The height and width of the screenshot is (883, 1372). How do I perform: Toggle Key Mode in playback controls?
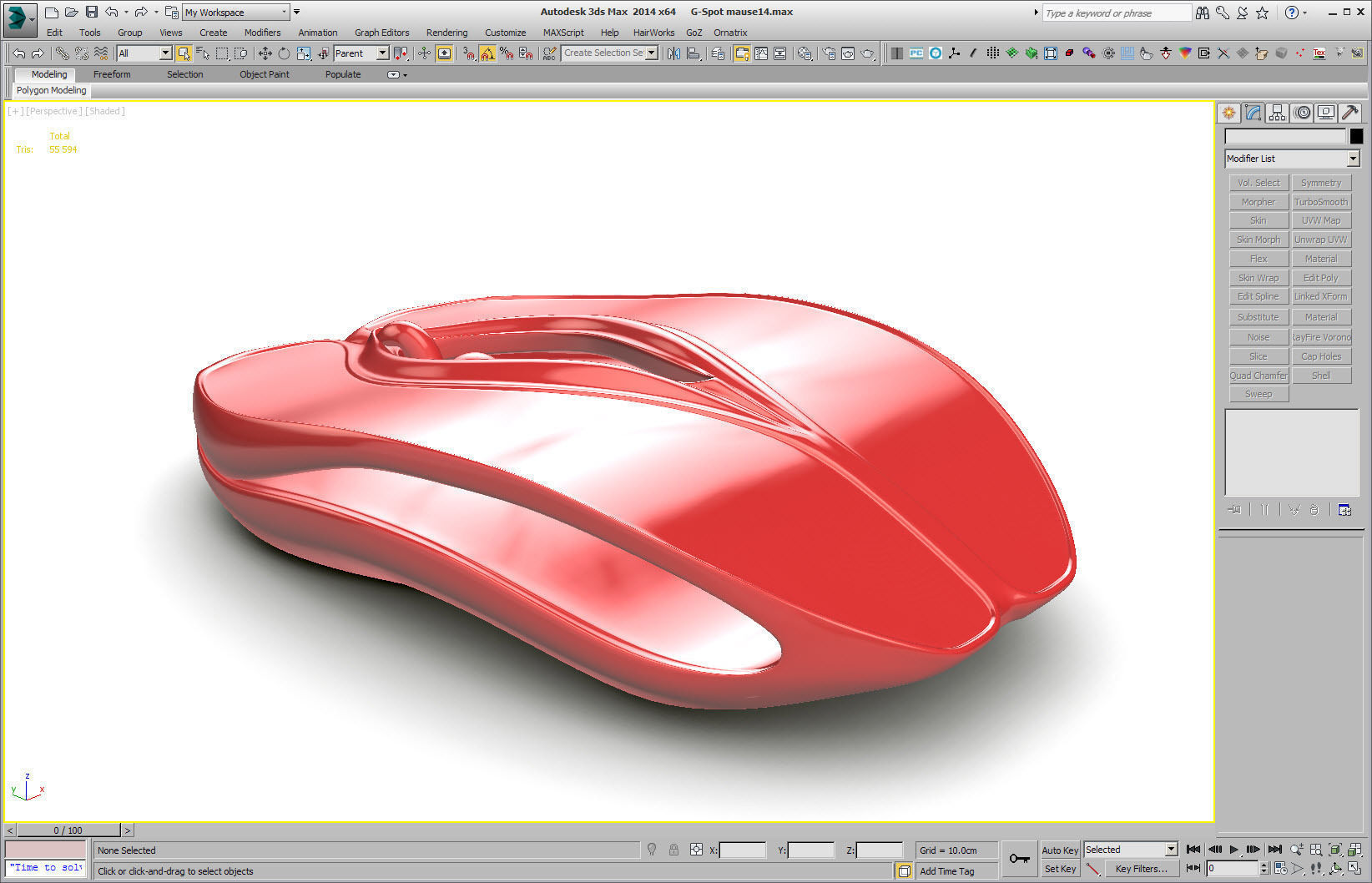(1193, 869)
